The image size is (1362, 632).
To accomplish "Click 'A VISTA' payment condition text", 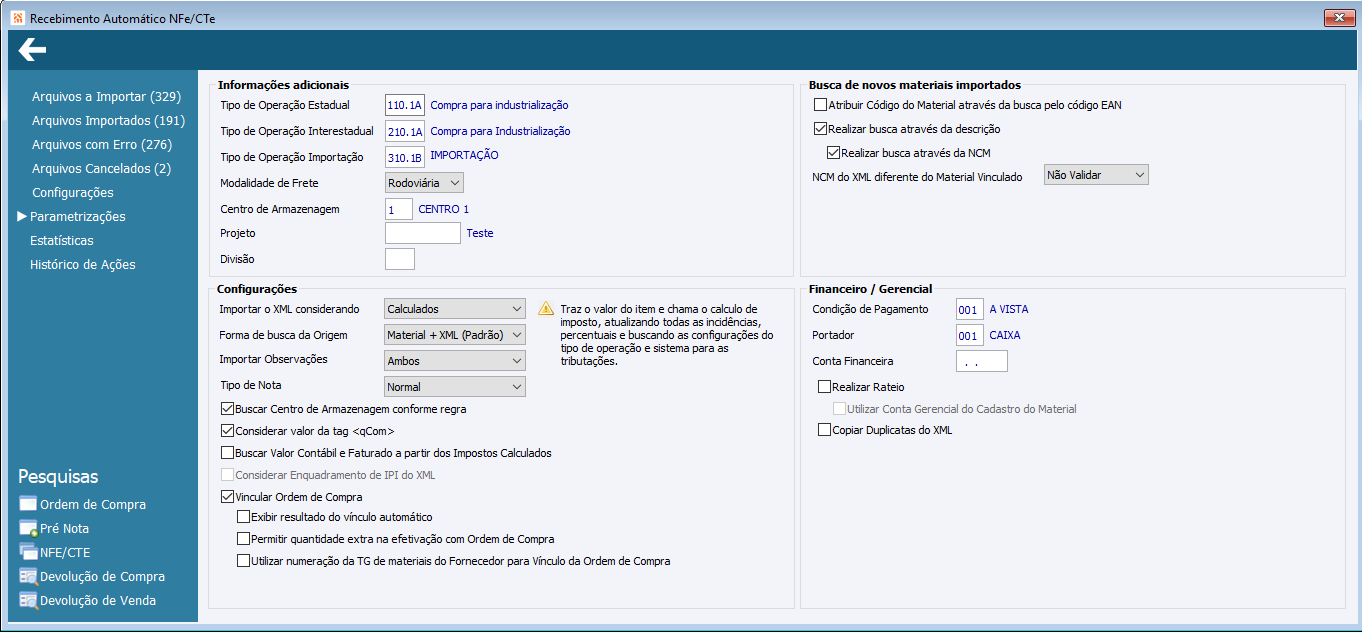I will (x=1009, y=309).
